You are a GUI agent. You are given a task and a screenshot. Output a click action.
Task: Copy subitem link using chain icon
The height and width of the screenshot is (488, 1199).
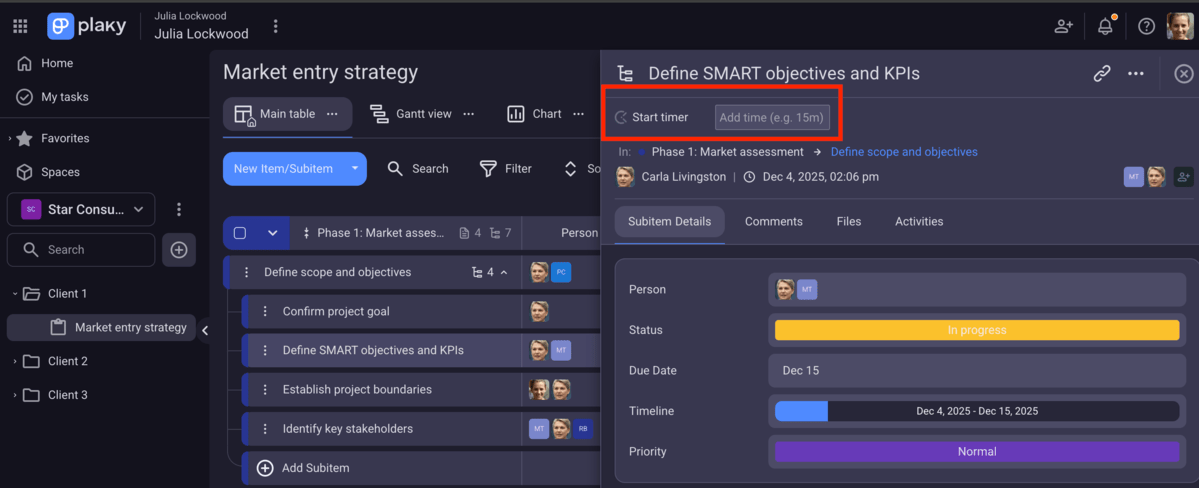tap(1101, 73)
